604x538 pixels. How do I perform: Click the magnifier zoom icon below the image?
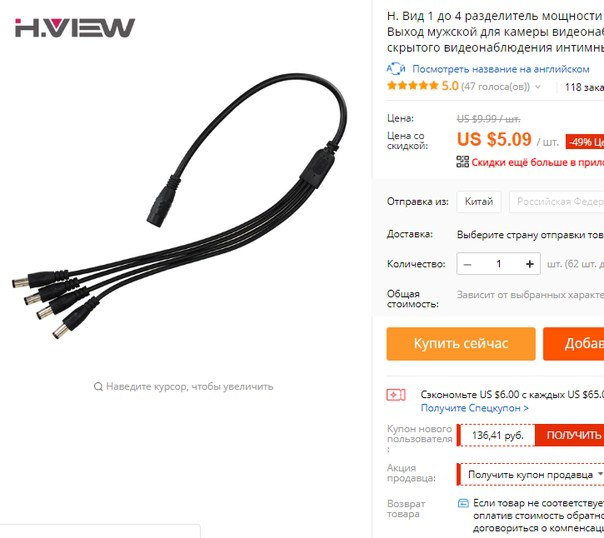[98, 386]
